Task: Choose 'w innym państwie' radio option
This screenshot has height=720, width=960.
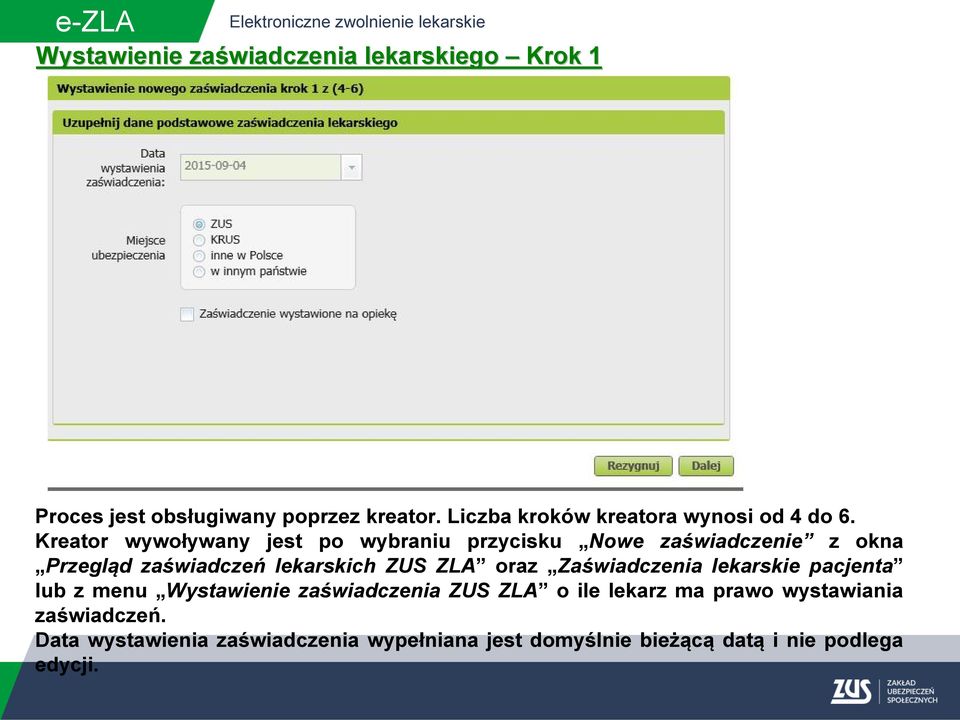Action: click(199, 272)
